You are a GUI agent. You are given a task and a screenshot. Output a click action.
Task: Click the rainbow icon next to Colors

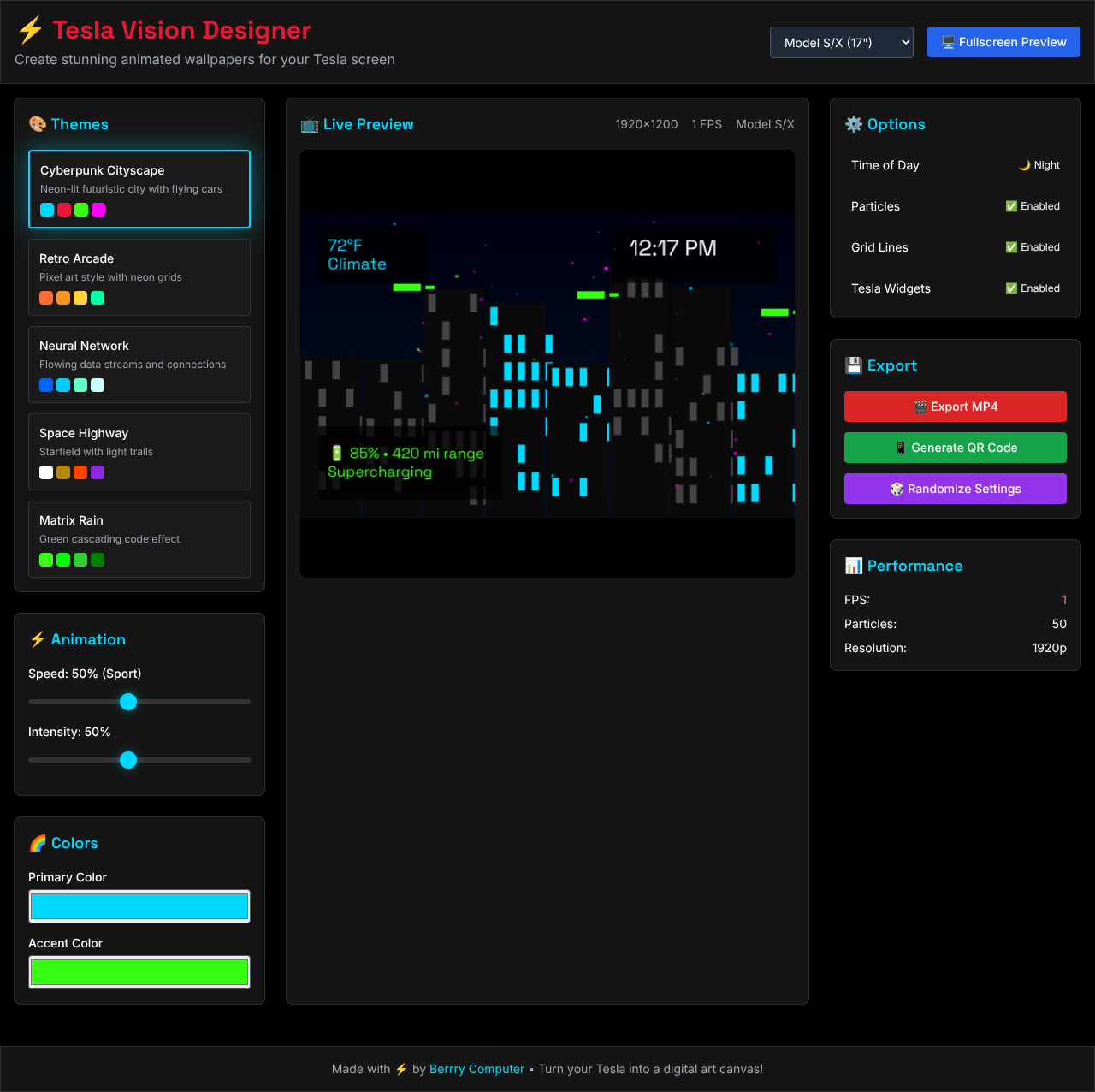tap(38, 843)
